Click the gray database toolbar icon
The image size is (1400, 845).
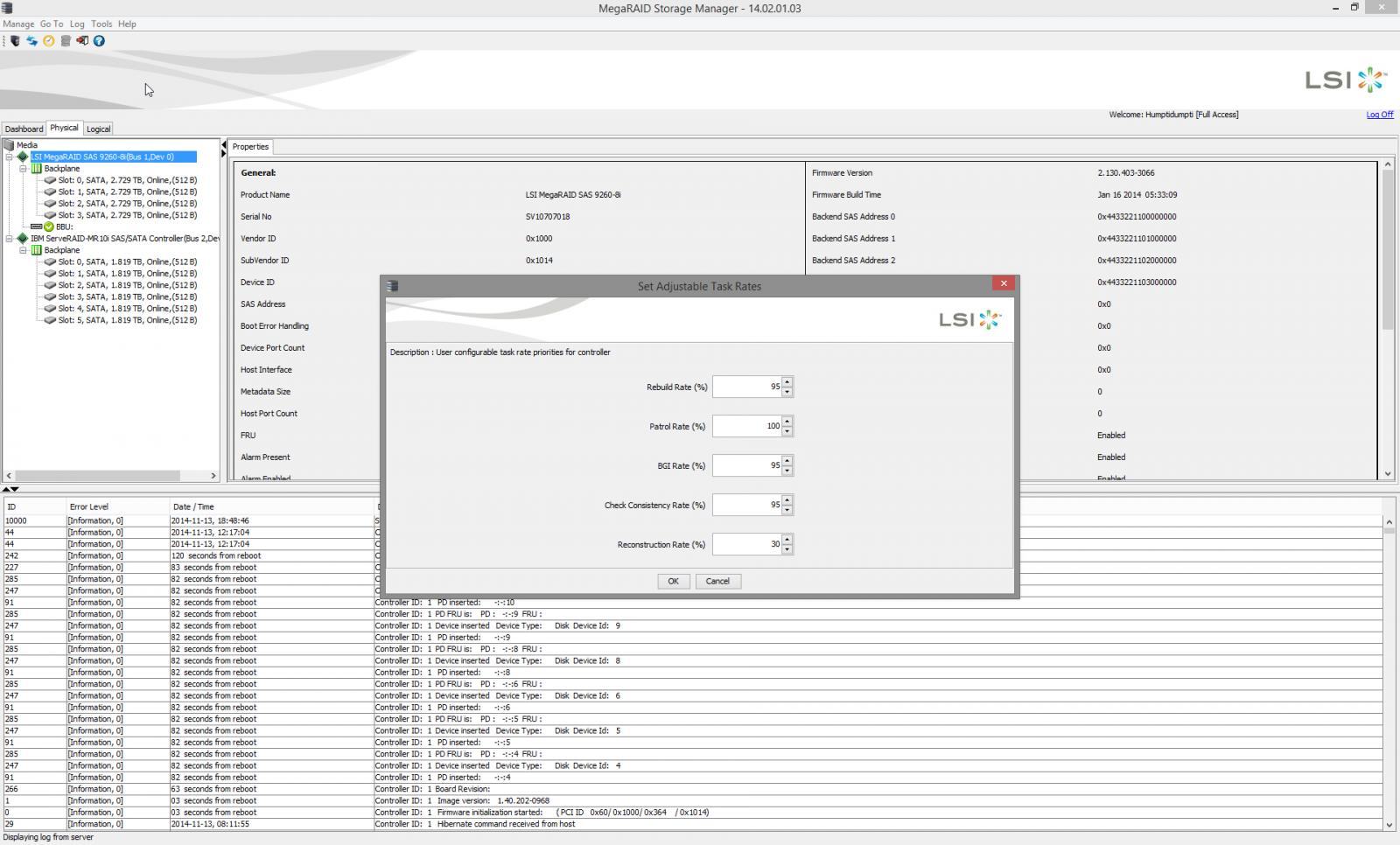click(x=66, y=41)
